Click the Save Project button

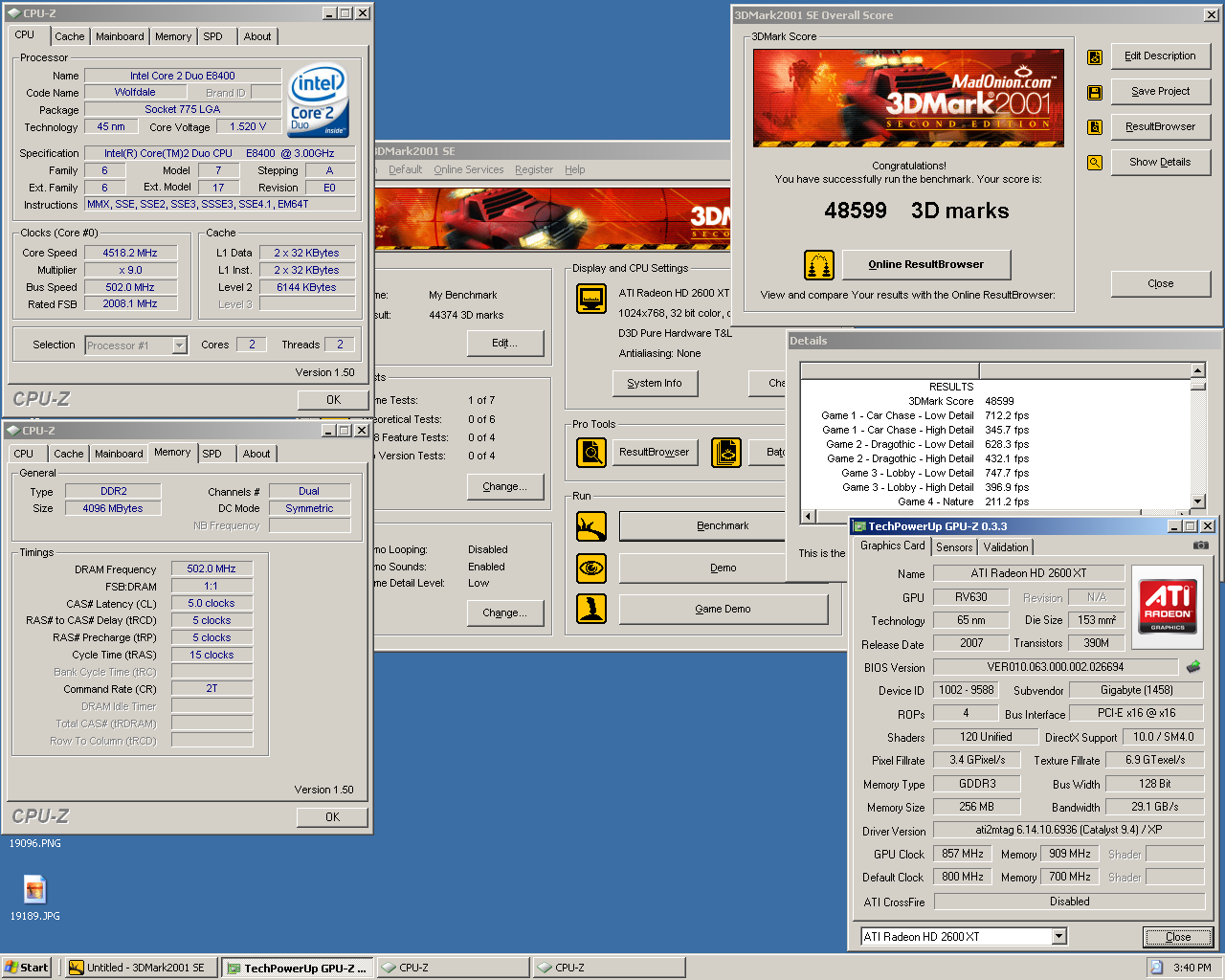point(1161,91)
